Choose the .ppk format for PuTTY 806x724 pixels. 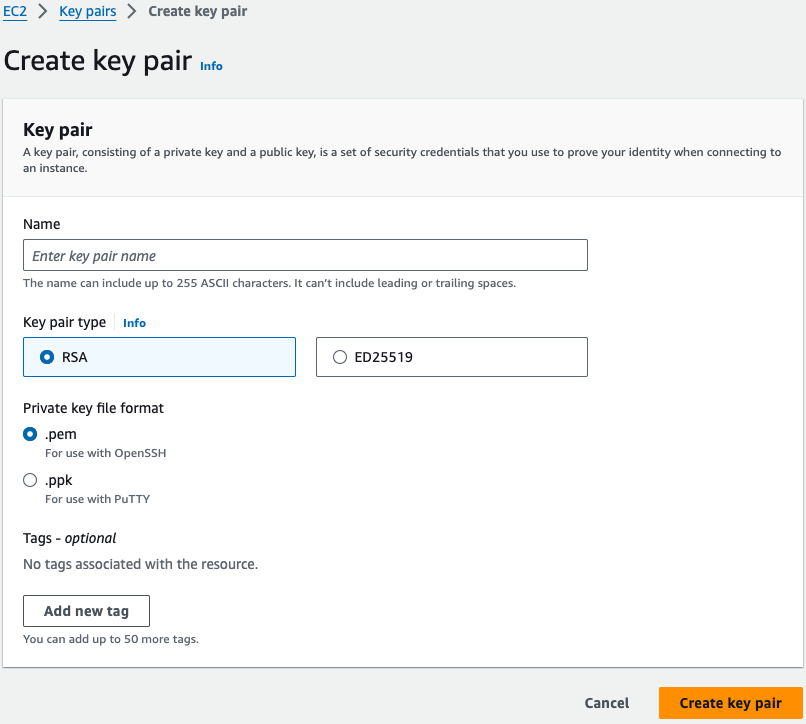(x=30, y=480)
